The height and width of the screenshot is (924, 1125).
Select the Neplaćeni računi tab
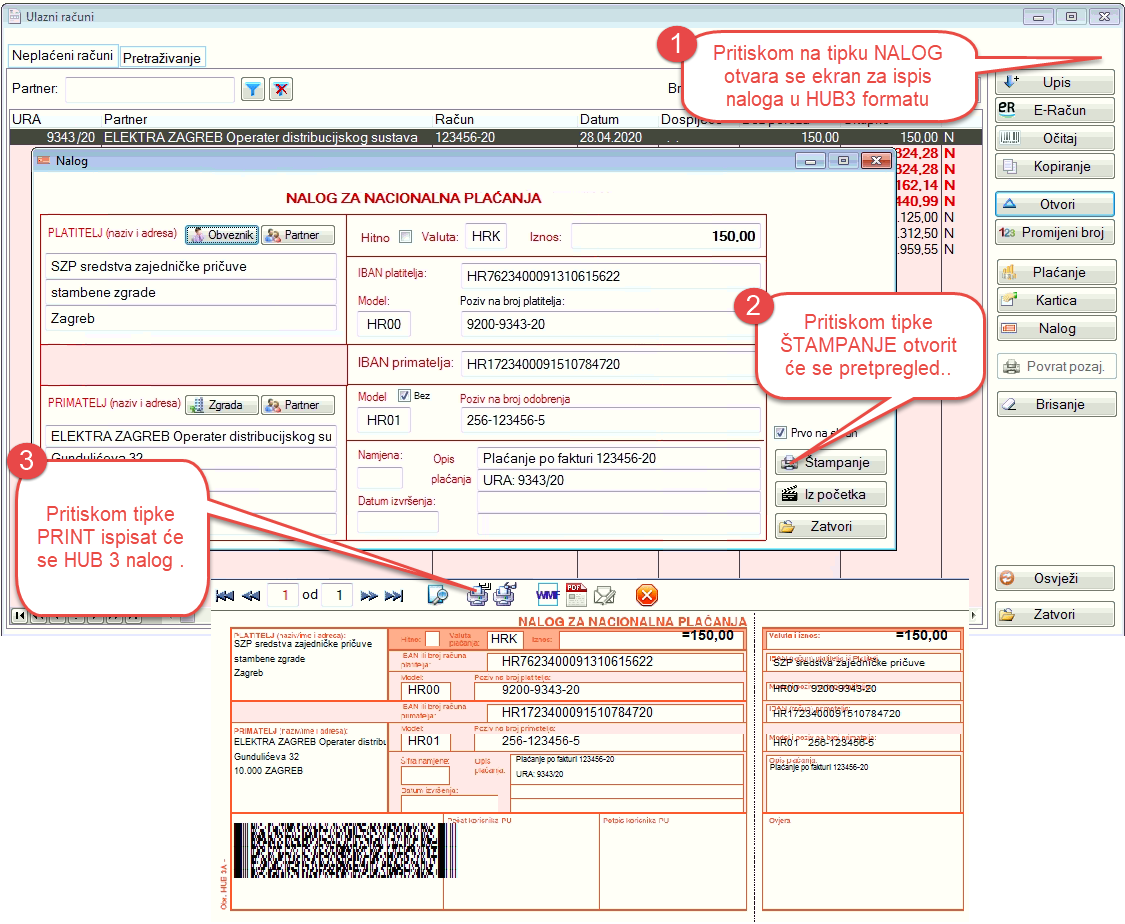(63, 55)
